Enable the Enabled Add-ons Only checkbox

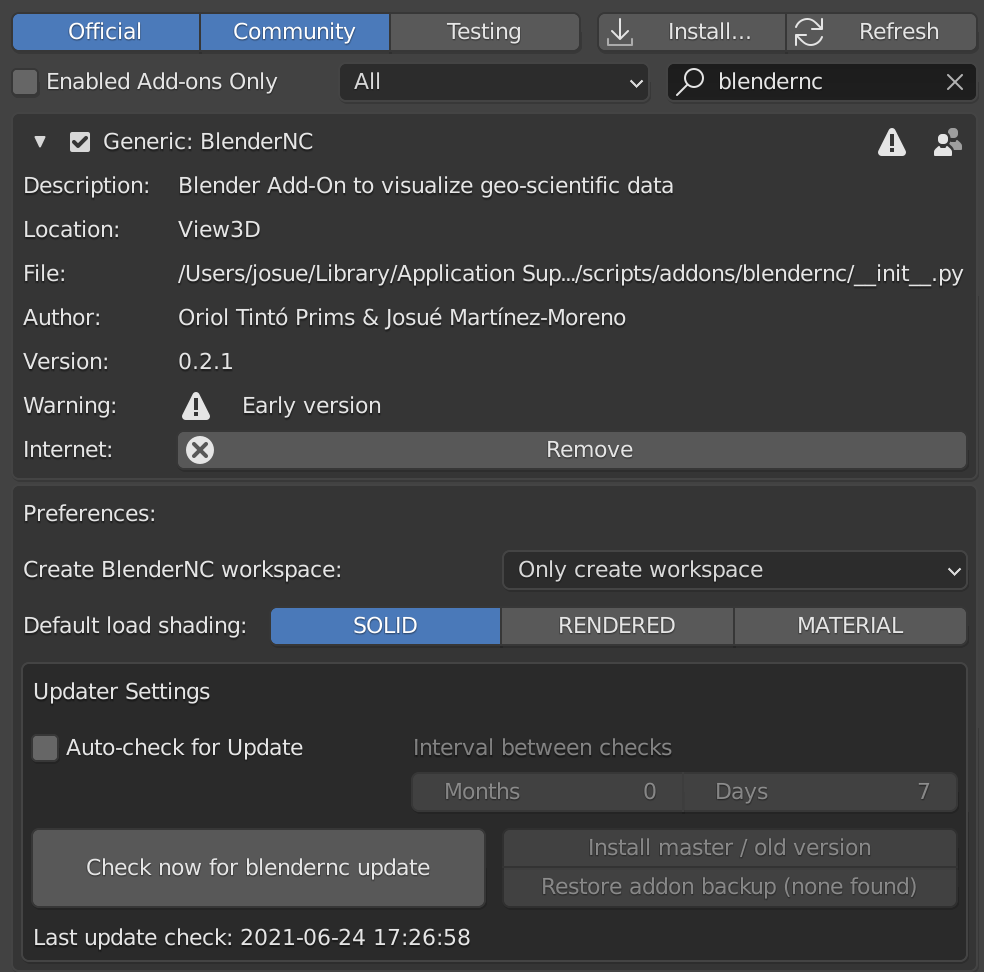[x=24, y=82]
